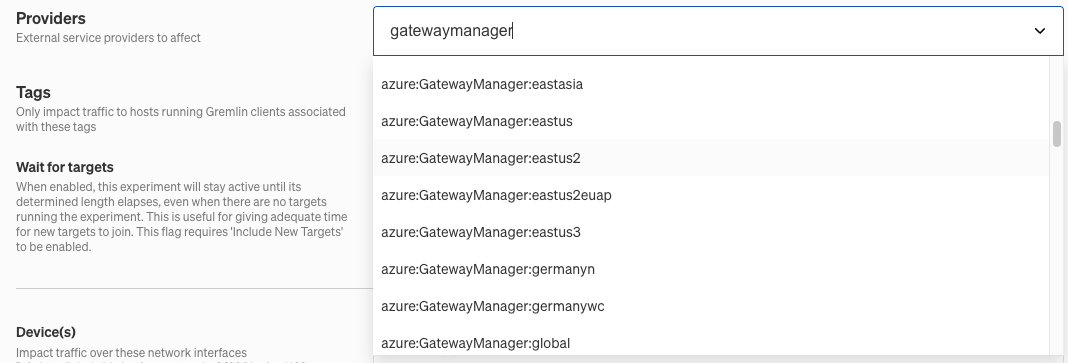
Task: Select azure:GatewayManager:global option
Action: (710, 343)
